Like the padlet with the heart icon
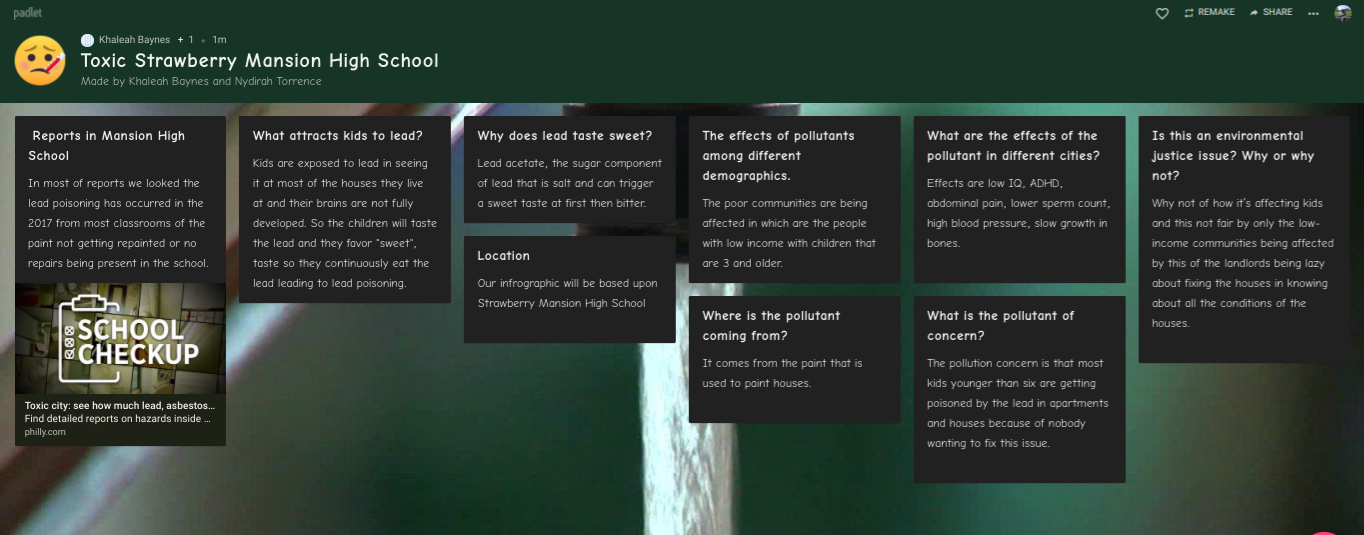 coord(1161,13)
